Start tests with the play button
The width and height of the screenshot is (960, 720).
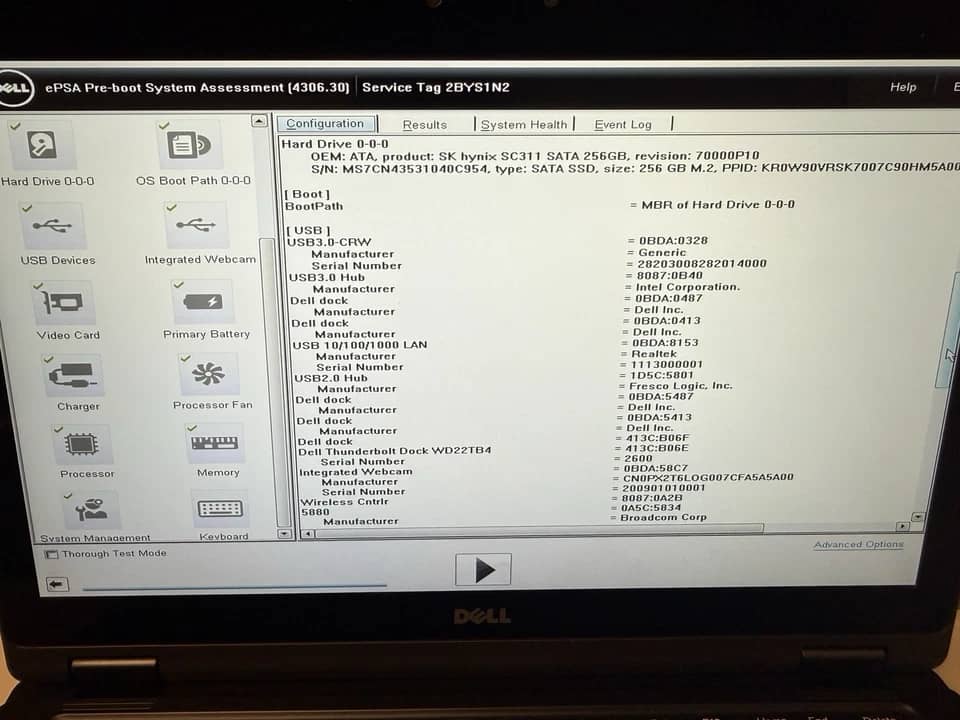click(483, 570)
